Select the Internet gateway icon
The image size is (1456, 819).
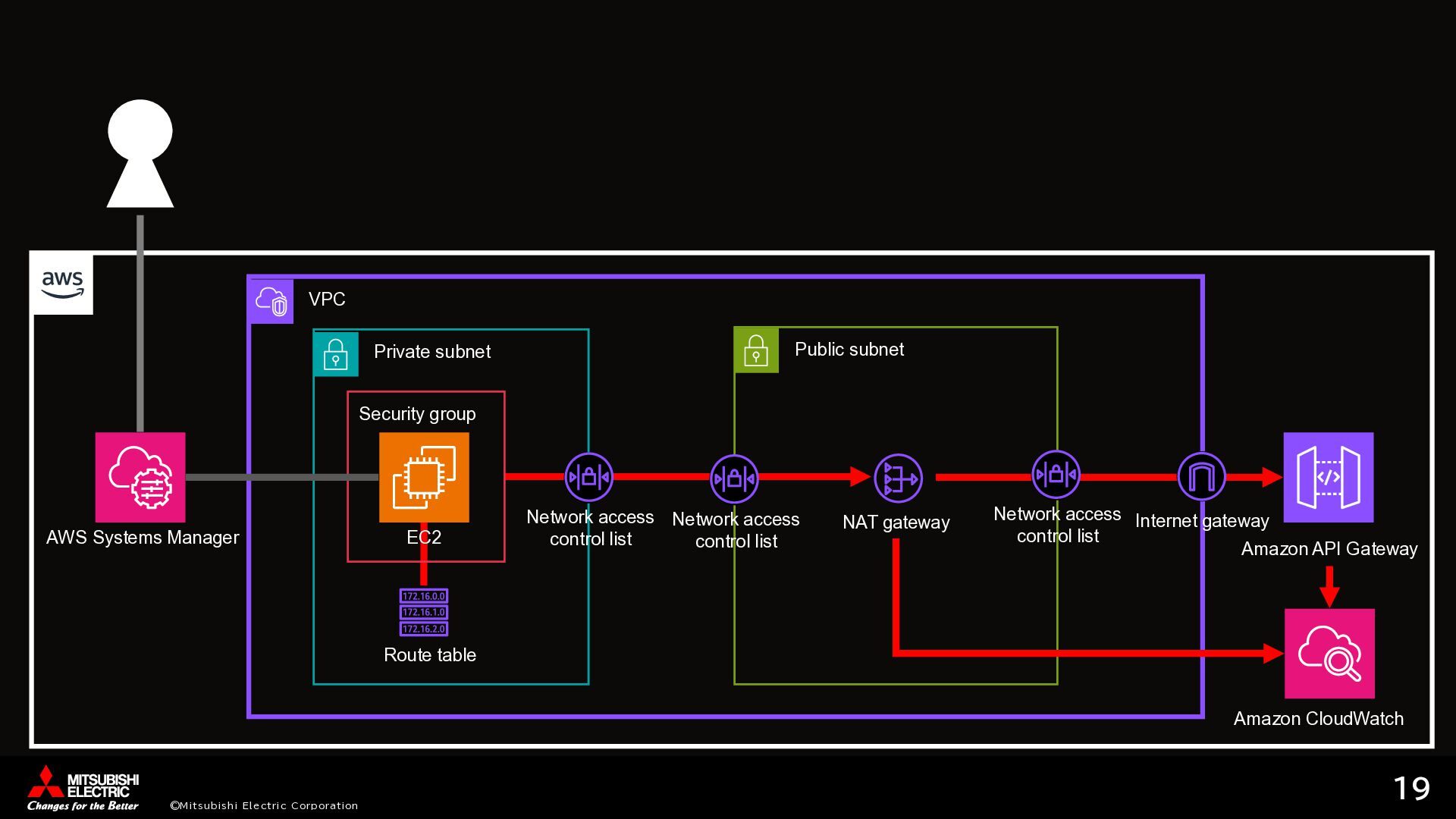click(x=1202, y=477)
